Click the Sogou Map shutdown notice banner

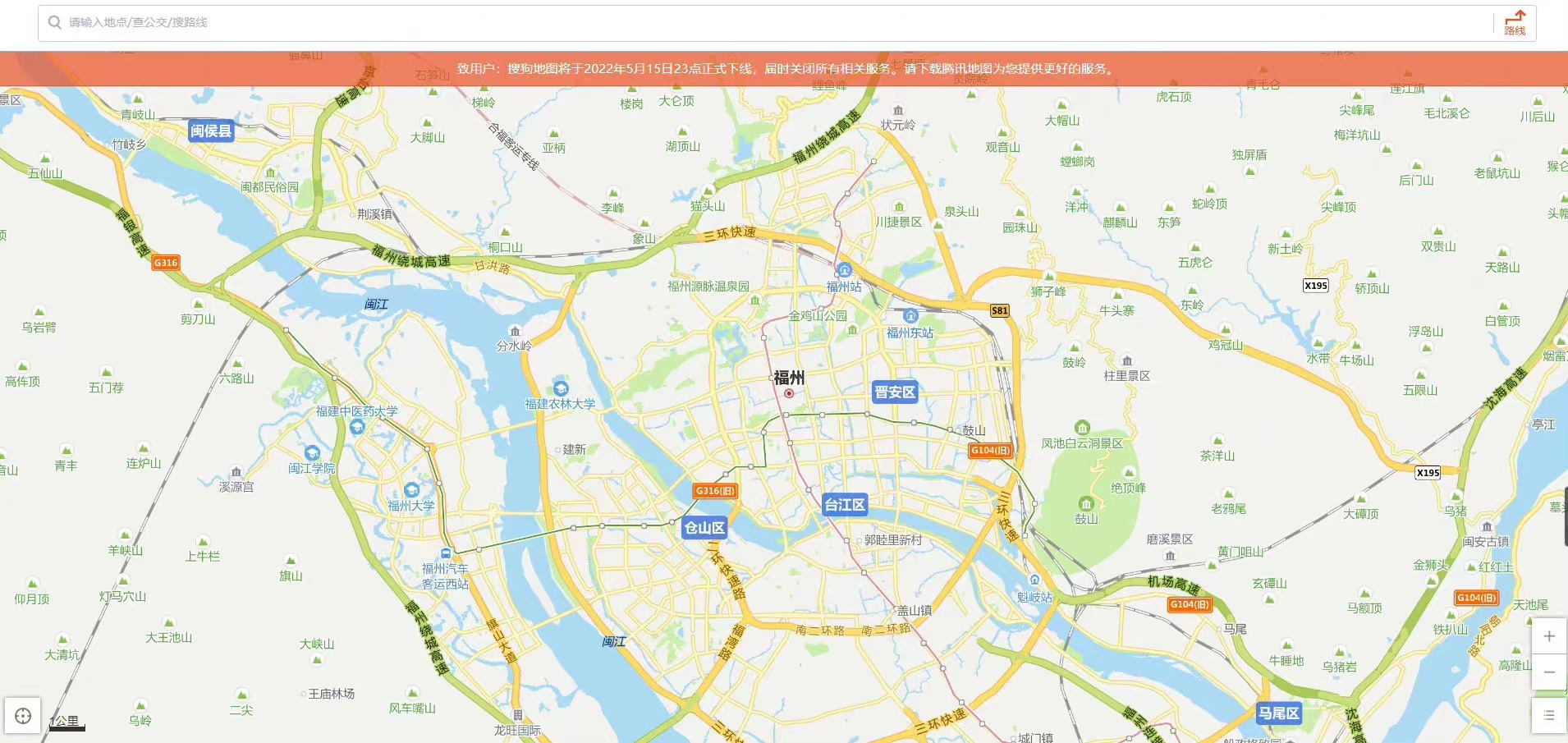784,69
